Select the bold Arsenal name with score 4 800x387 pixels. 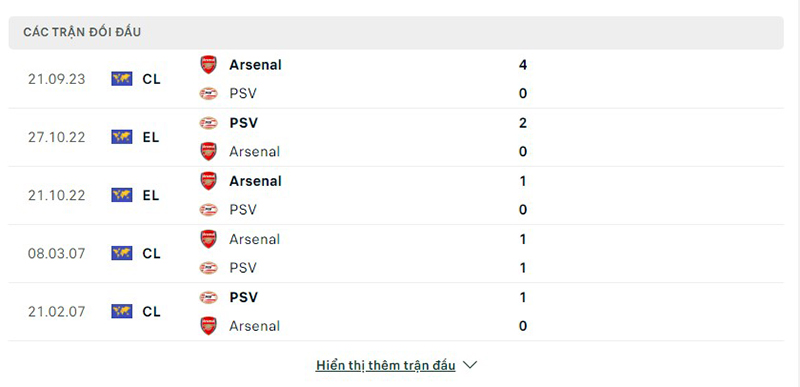(x=255, y=65)
